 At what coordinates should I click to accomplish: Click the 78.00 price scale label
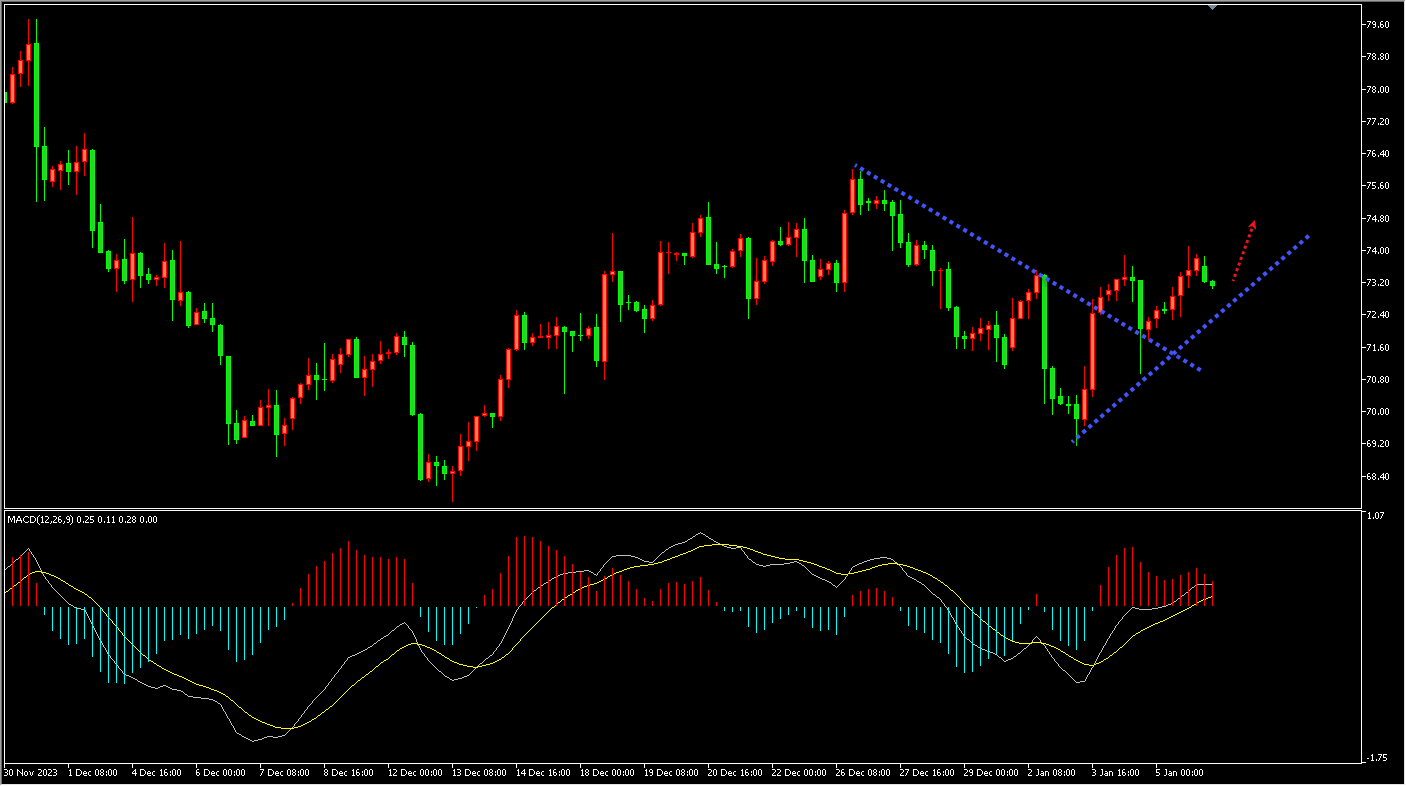[x=1376, y=89]
